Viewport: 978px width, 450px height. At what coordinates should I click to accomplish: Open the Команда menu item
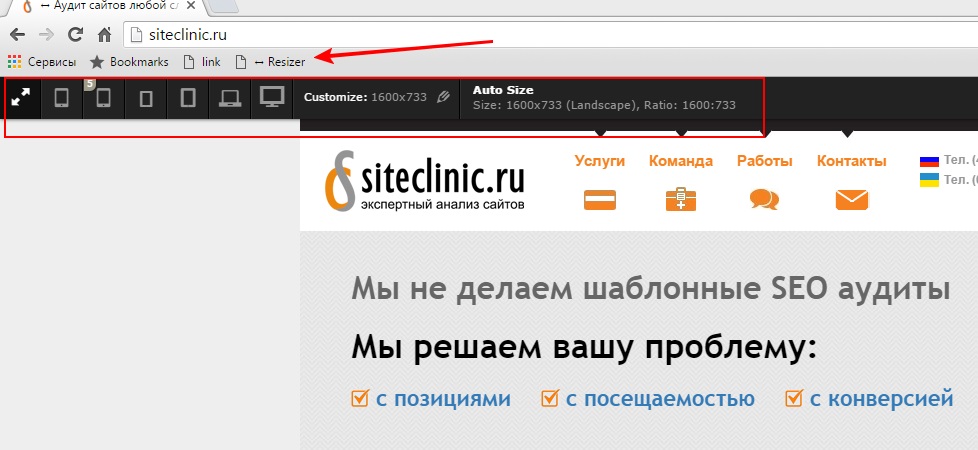tap(680, 161)
